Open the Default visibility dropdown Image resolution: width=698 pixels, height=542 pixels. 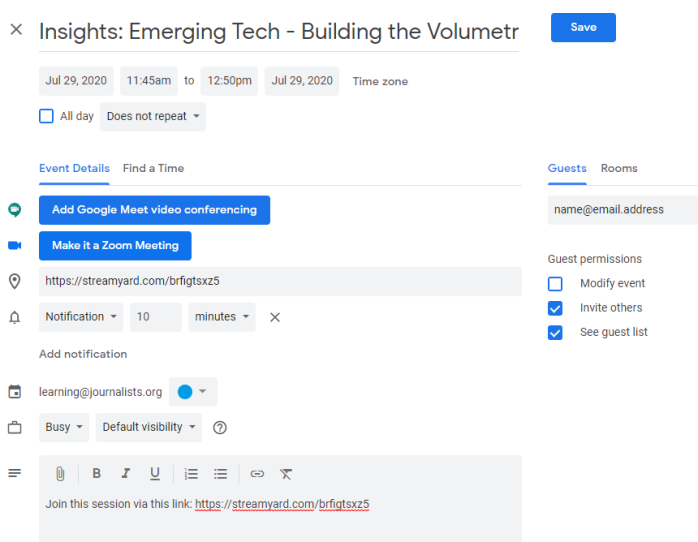(148, 427)
